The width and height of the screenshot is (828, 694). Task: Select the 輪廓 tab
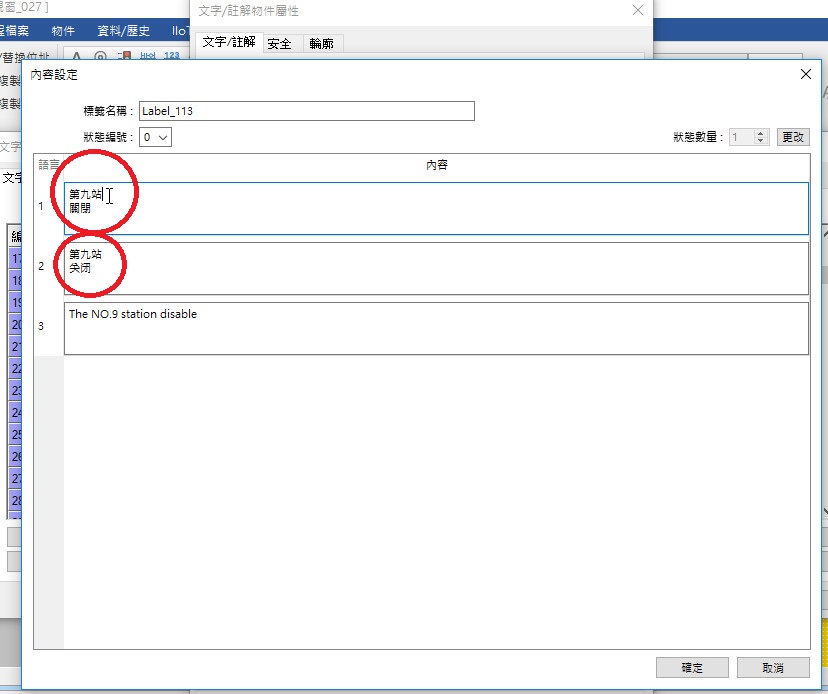(x=321, y=43)
